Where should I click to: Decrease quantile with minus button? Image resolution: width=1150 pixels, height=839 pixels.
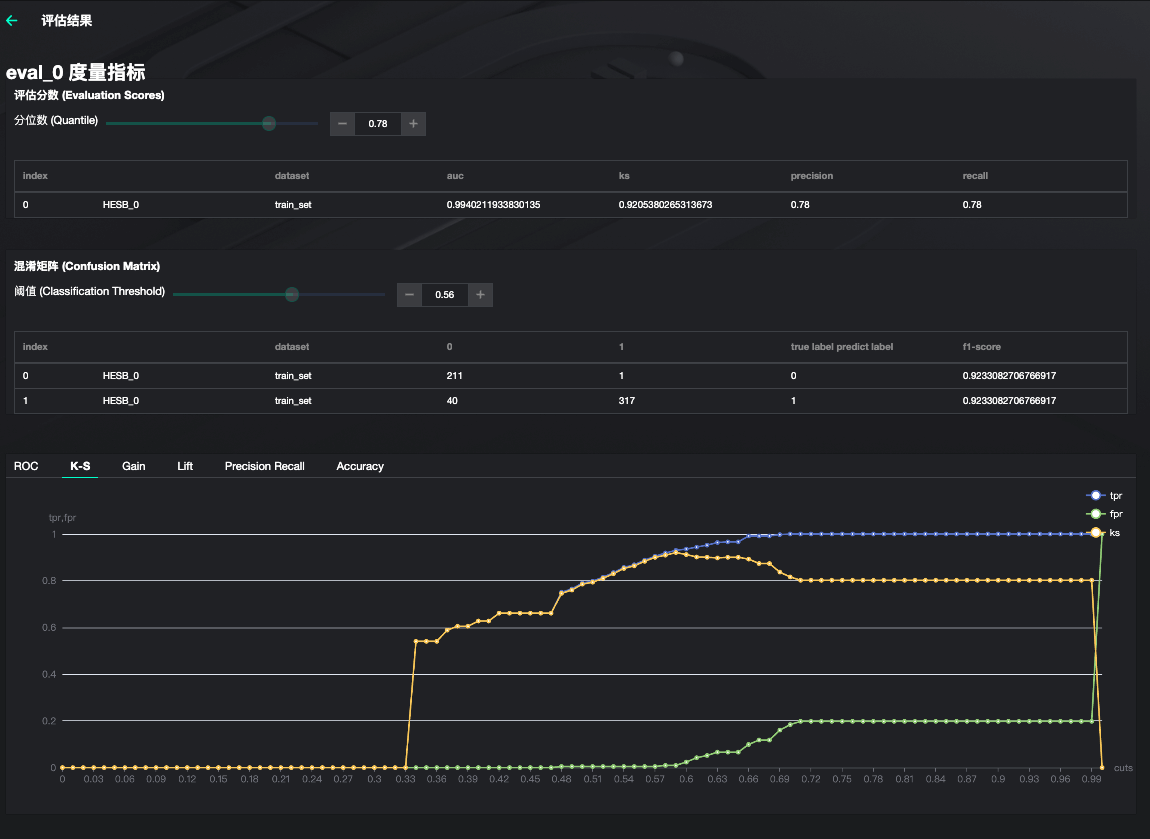[342, 124]
